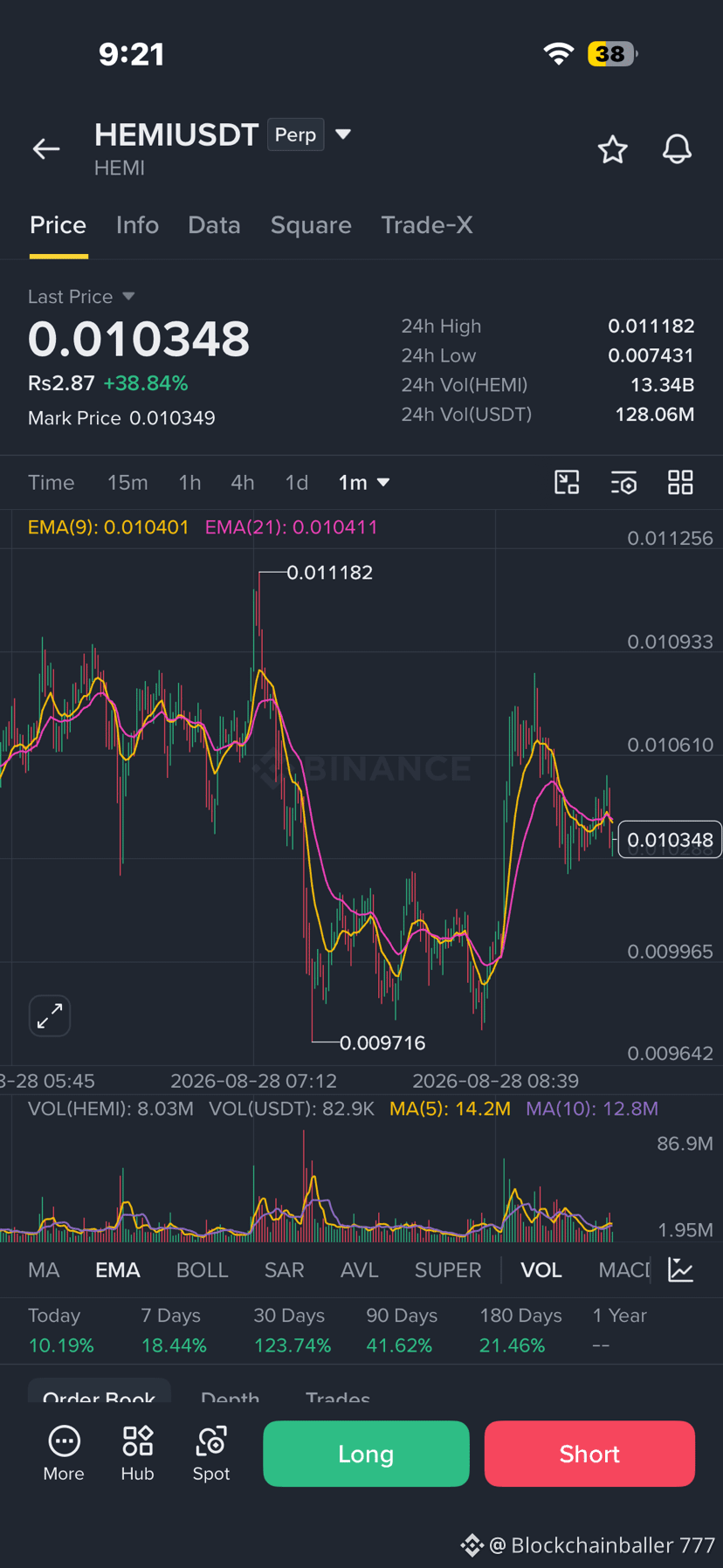Tap the 7 Days 18.44% change
The height and width of the screenshot is (1568, 723).
174,1331
